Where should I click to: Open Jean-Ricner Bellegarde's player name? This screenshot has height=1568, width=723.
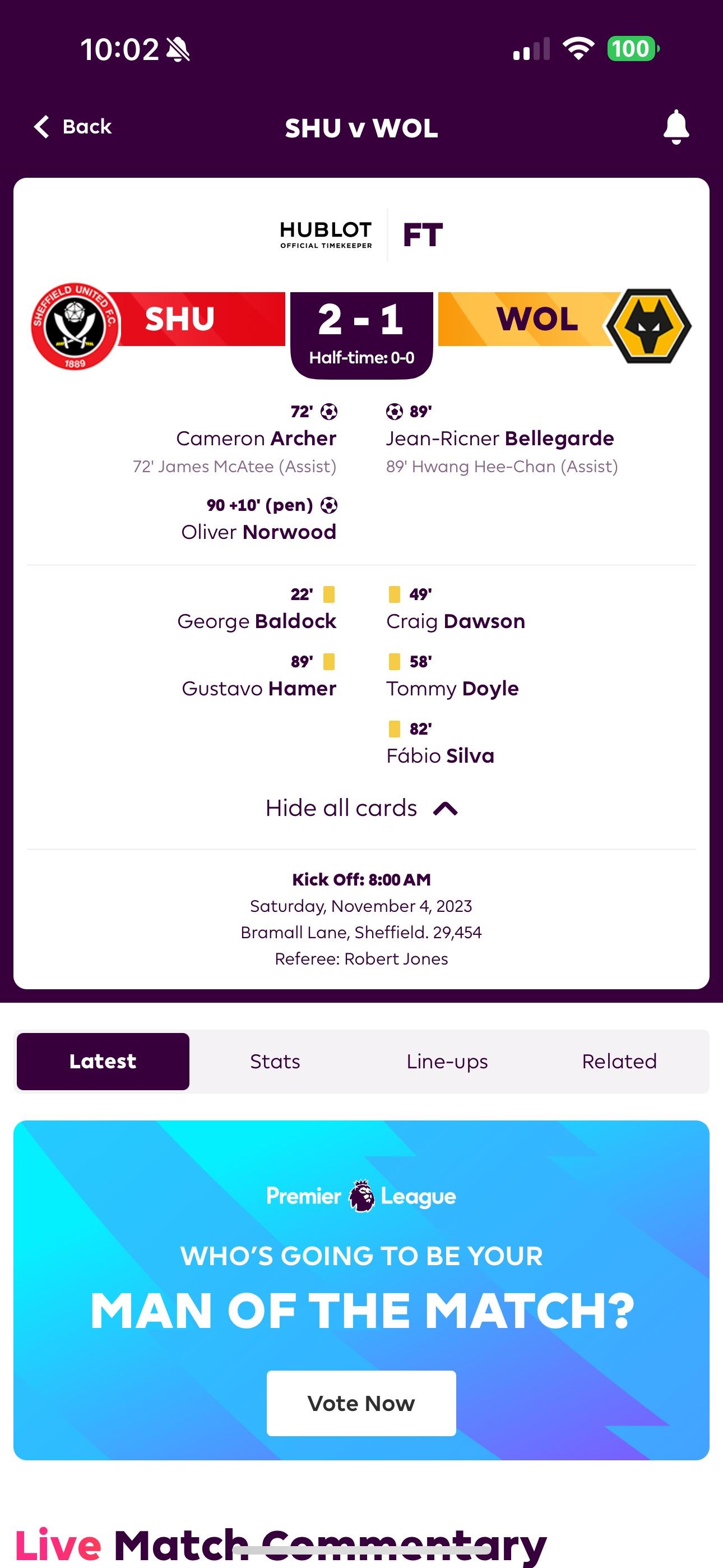[x=500, y=438]
